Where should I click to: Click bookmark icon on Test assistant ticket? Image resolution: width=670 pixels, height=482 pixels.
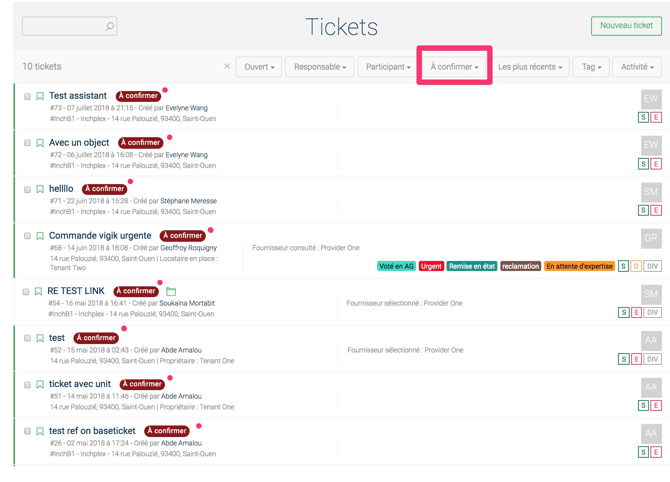click(40, 97)
